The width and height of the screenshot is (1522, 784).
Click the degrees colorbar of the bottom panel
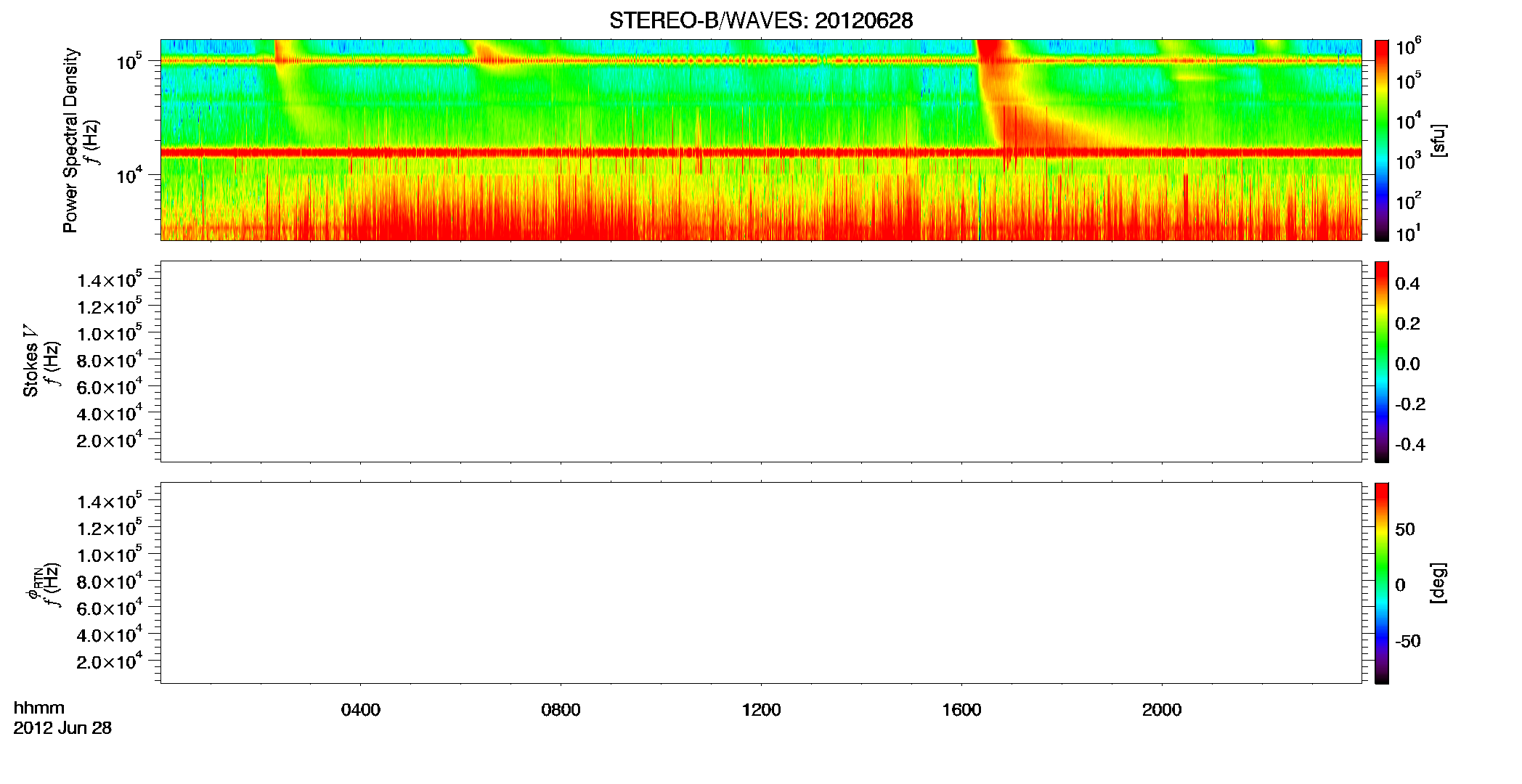coord(1382,583)
